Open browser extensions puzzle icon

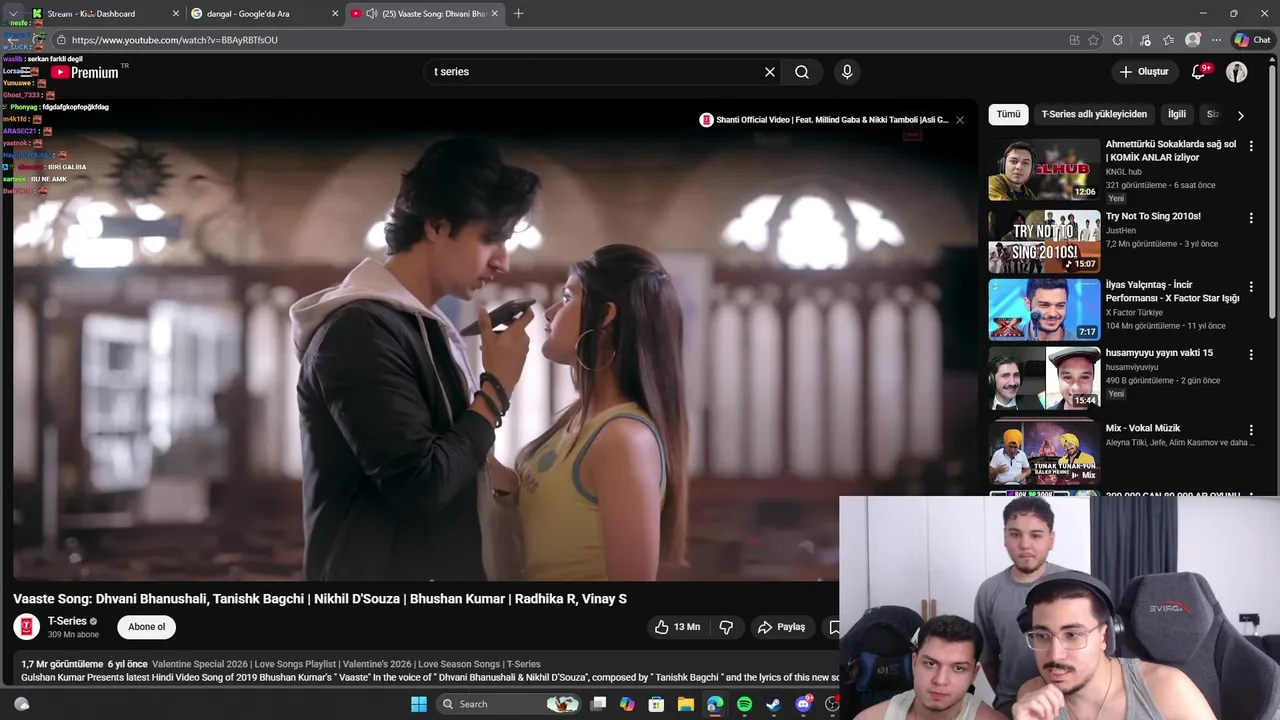point(1117,40)
